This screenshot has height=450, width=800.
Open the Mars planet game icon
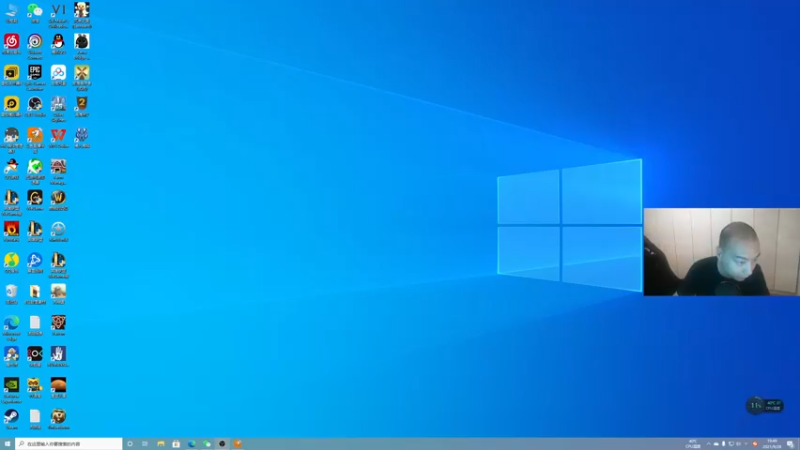point(58,387)
